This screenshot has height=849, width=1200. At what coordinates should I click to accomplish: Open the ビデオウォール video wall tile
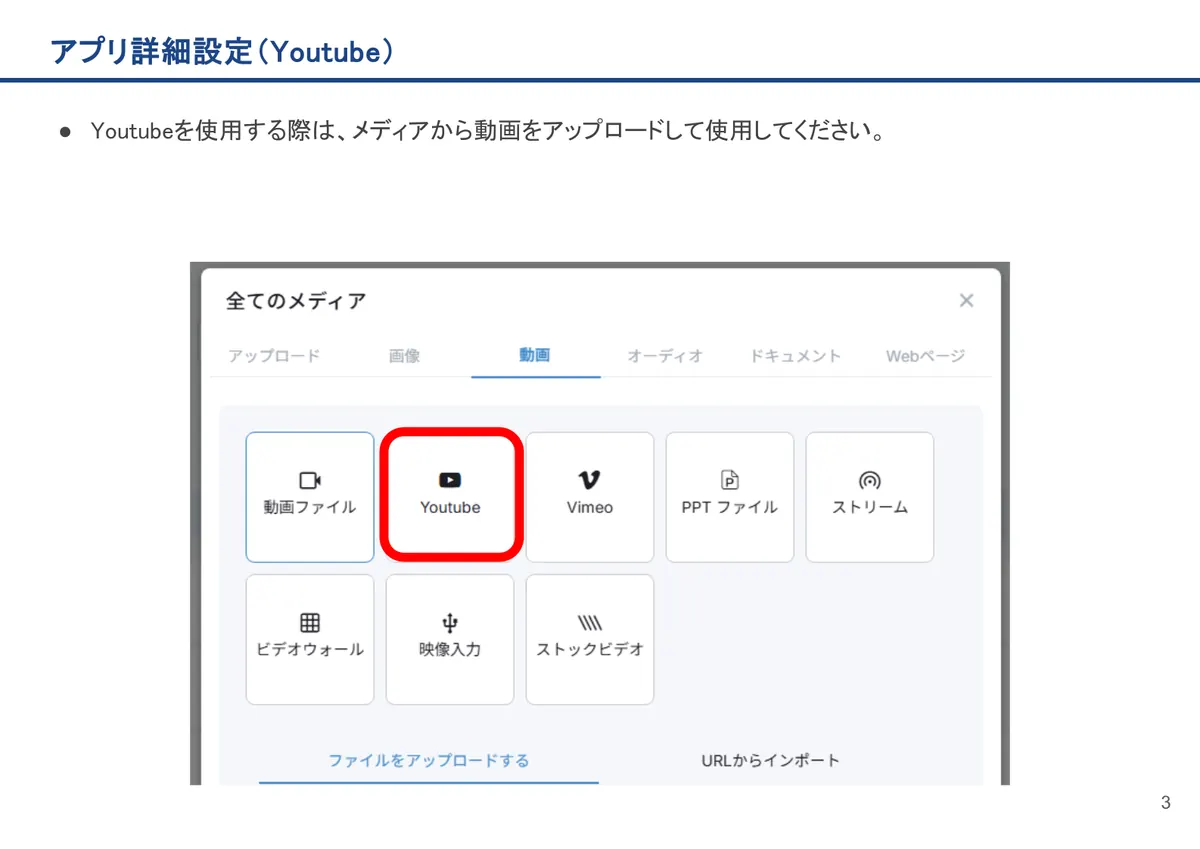tap(310, 639)
